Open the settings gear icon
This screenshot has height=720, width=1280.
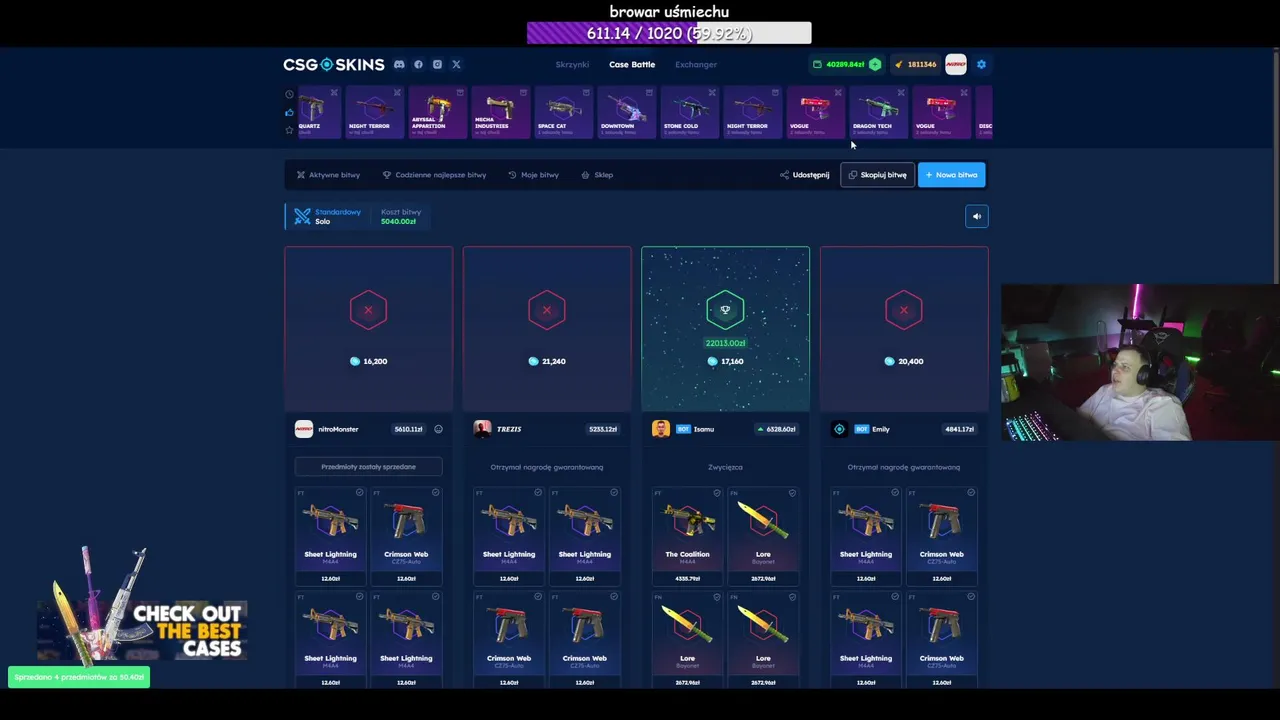[981, 64]
